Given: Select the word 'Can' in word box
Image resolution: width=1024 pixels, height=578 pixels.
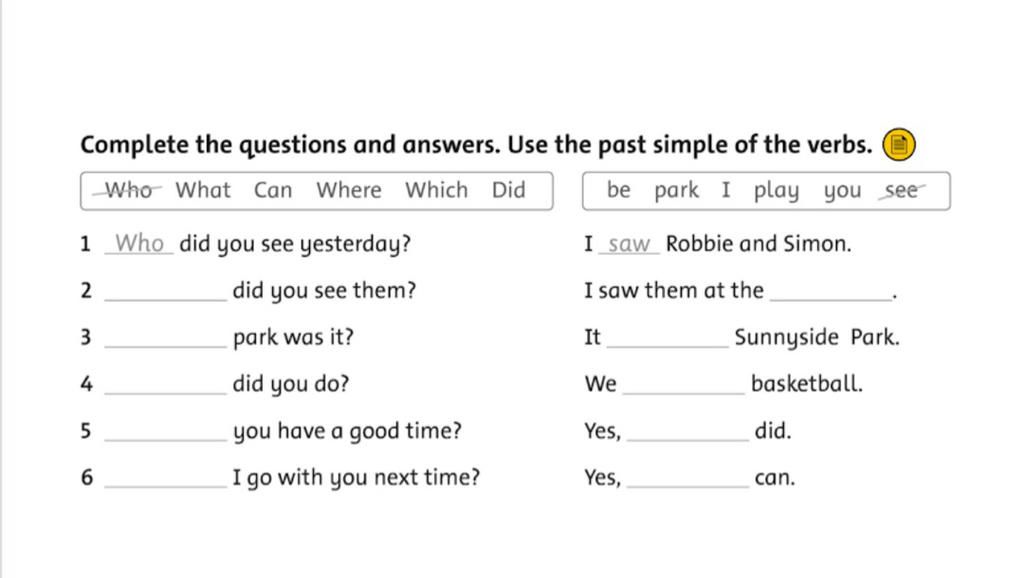Looking at the screenshot, I should (273, 190).
